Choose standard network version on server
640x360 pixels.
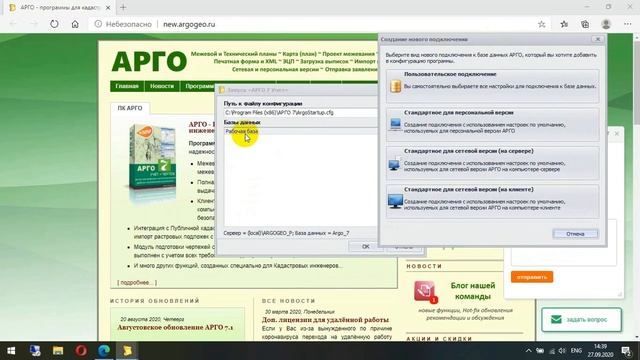point(492,162)
